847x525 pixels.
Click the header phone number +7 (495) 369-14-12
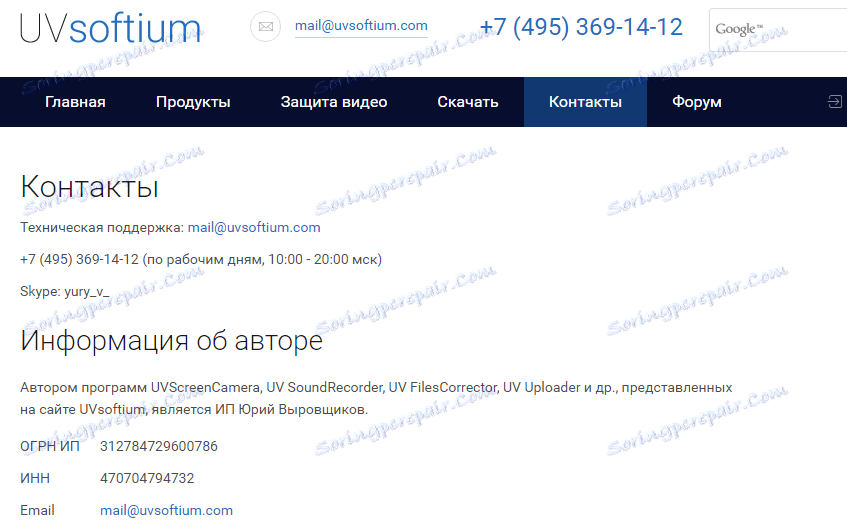click(581, 26)
